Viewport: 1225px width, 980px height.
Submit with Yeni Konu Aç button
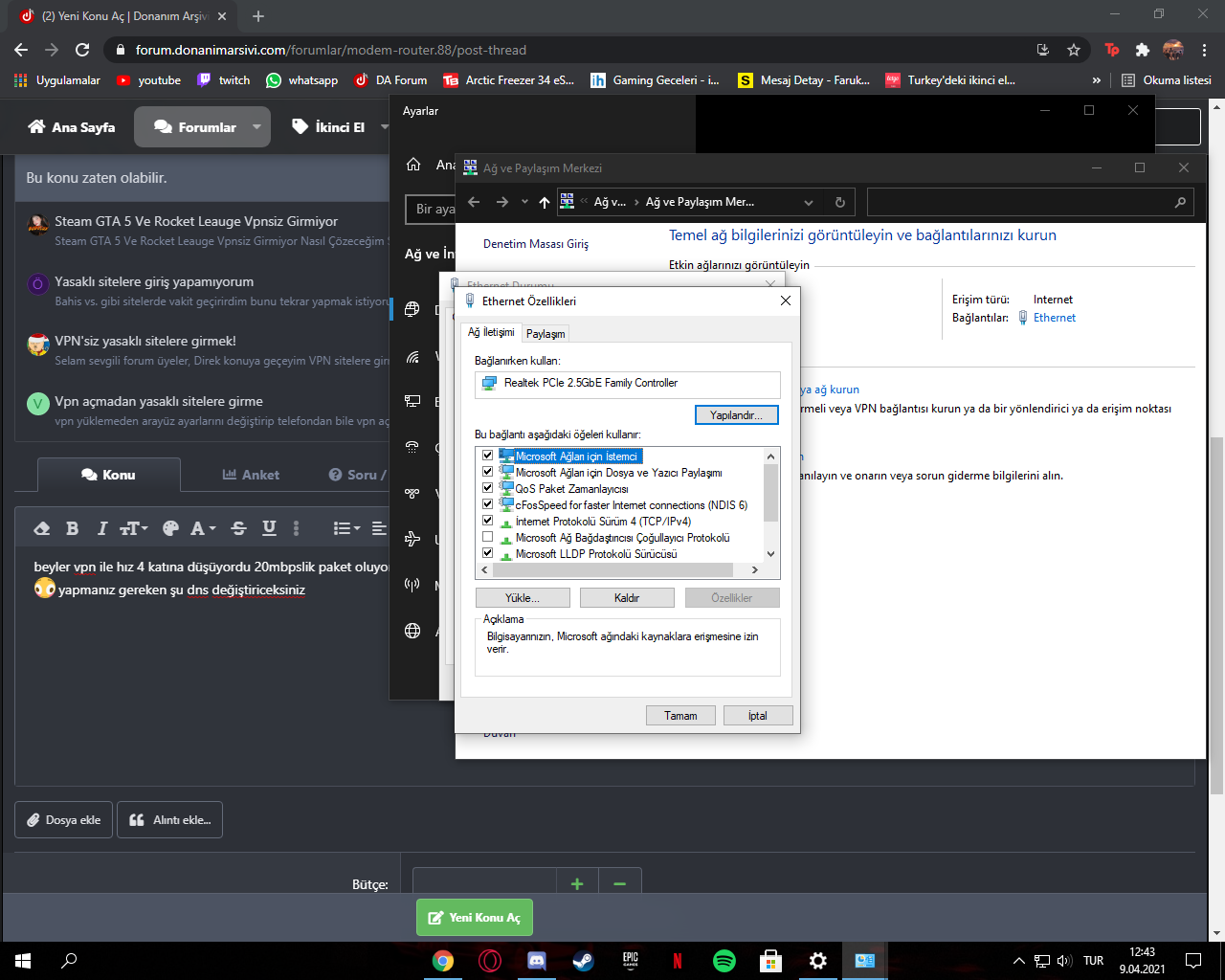click(475, 918)
